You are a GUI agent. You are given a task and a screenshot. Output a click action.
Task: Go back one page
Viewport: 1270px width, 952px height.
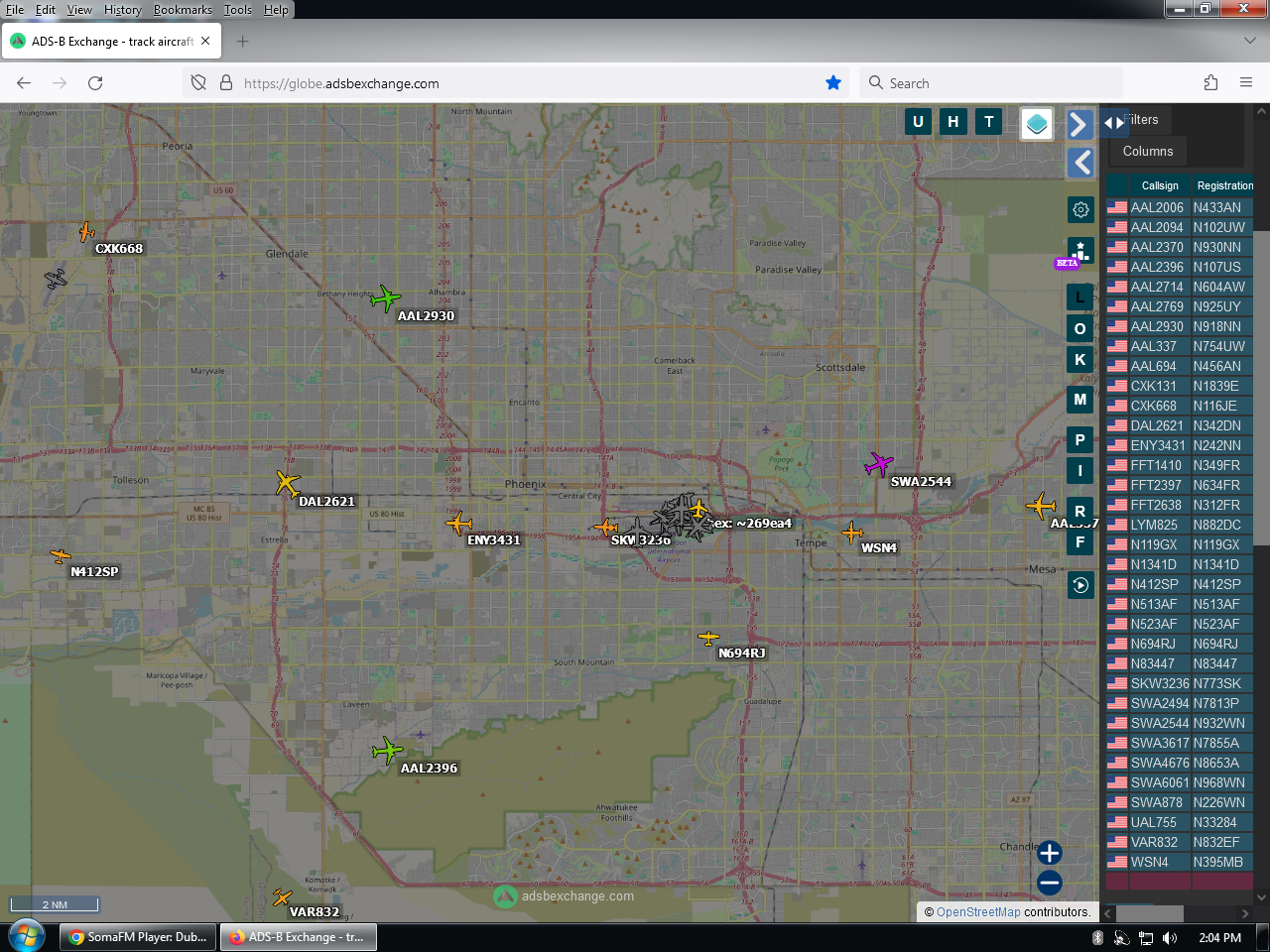tap(24, 83)
